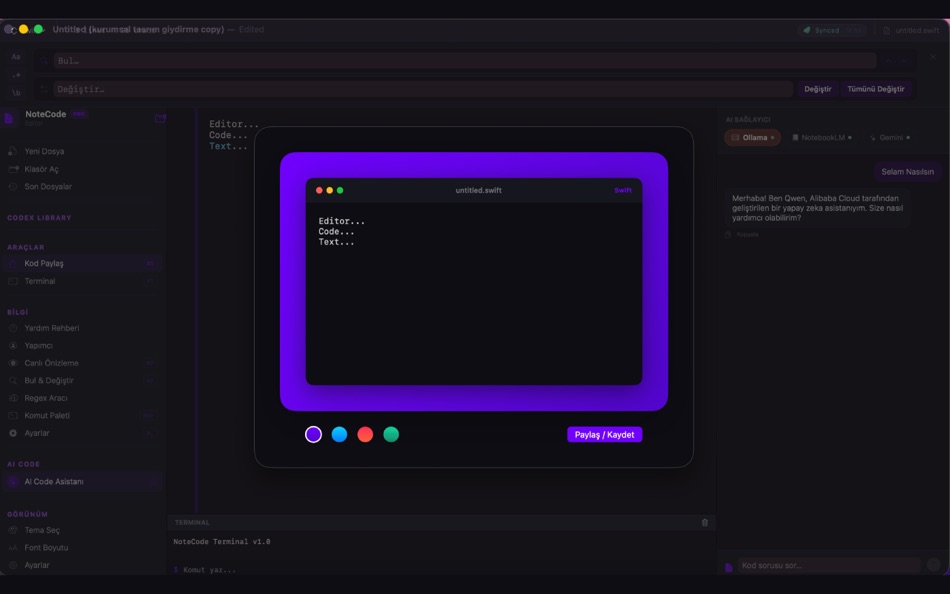Open Ayarlar under Görünüm section
This screenshot has height=594, width=950.
(82, 566)
